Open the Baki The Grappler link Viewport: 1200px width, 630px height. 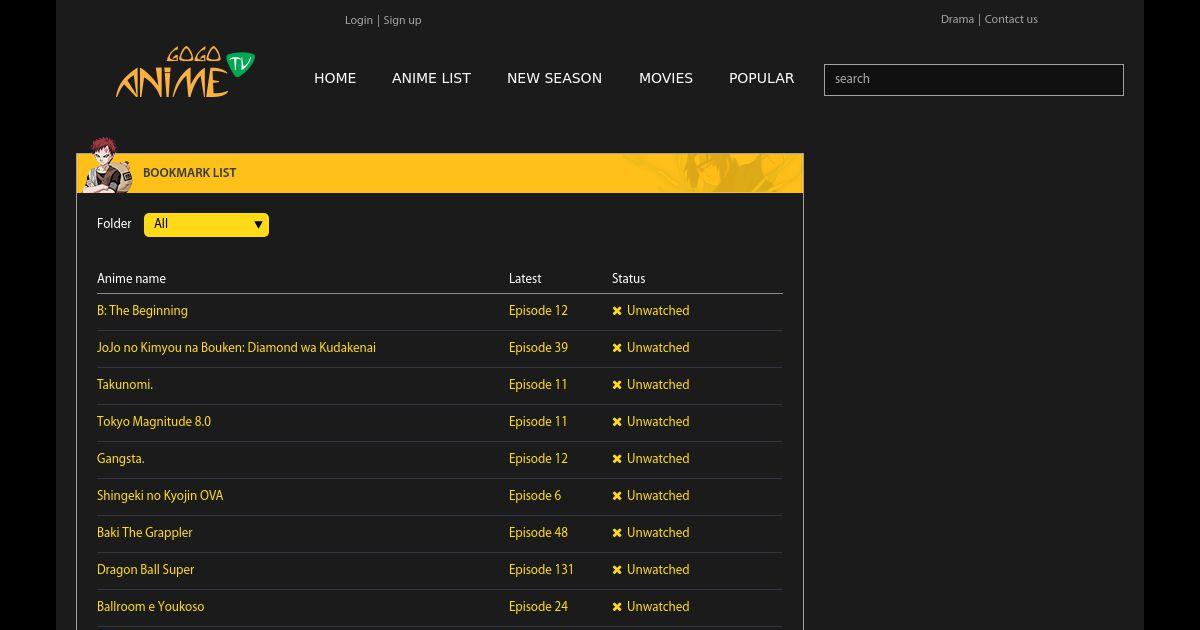tap(145, 533)
